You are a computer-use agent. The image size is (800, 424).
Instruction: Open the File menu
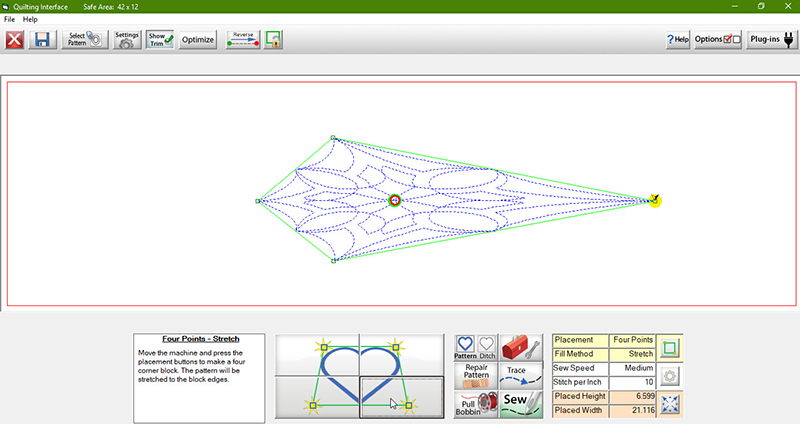click(x=9, y=19)
